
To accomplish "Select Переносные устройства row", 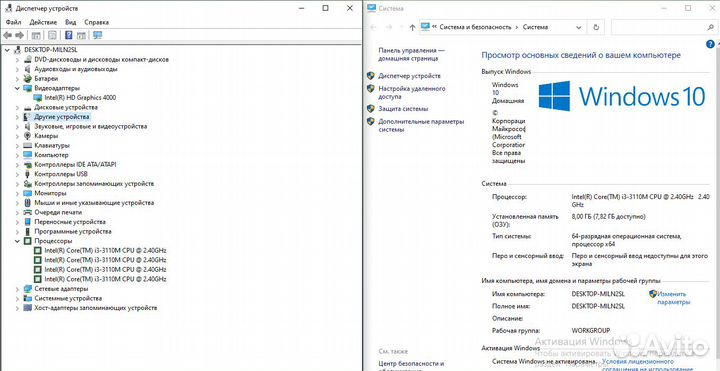I will pyautogui.click(x=70, y=222).
